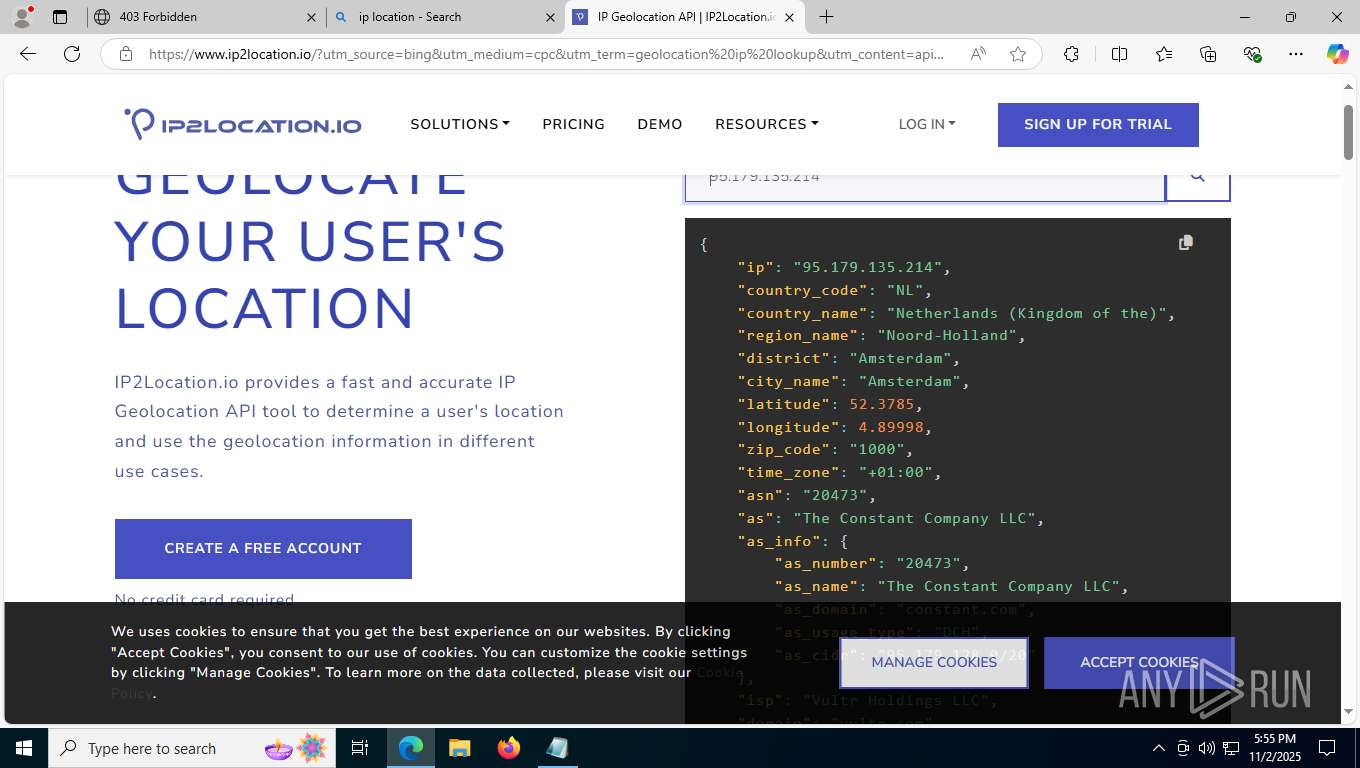Select the country_code value "NL"
Screen dimensions: 1360x768
pos(905,290)
